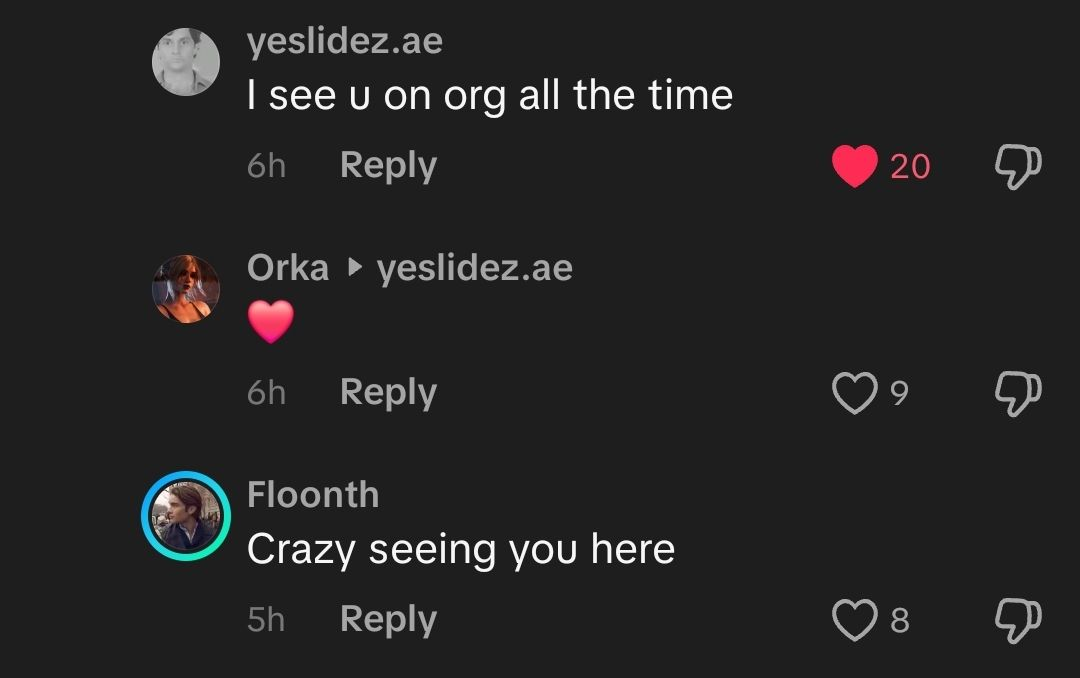Reply to Floonth's comment
The image size is (1080, 678).
388,618
